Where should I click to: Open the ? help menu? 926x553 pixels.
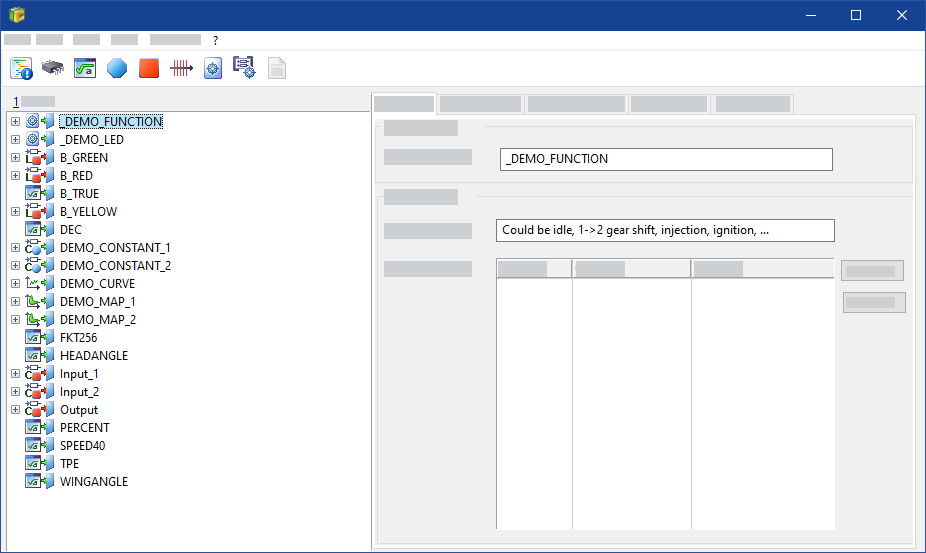tap(215, 40)
